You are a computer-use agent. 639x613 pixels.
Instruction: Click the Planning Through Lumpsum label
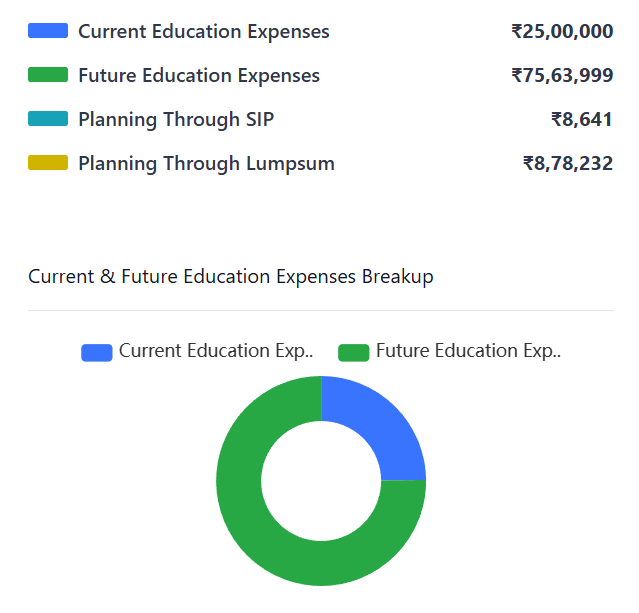point(206,163)
